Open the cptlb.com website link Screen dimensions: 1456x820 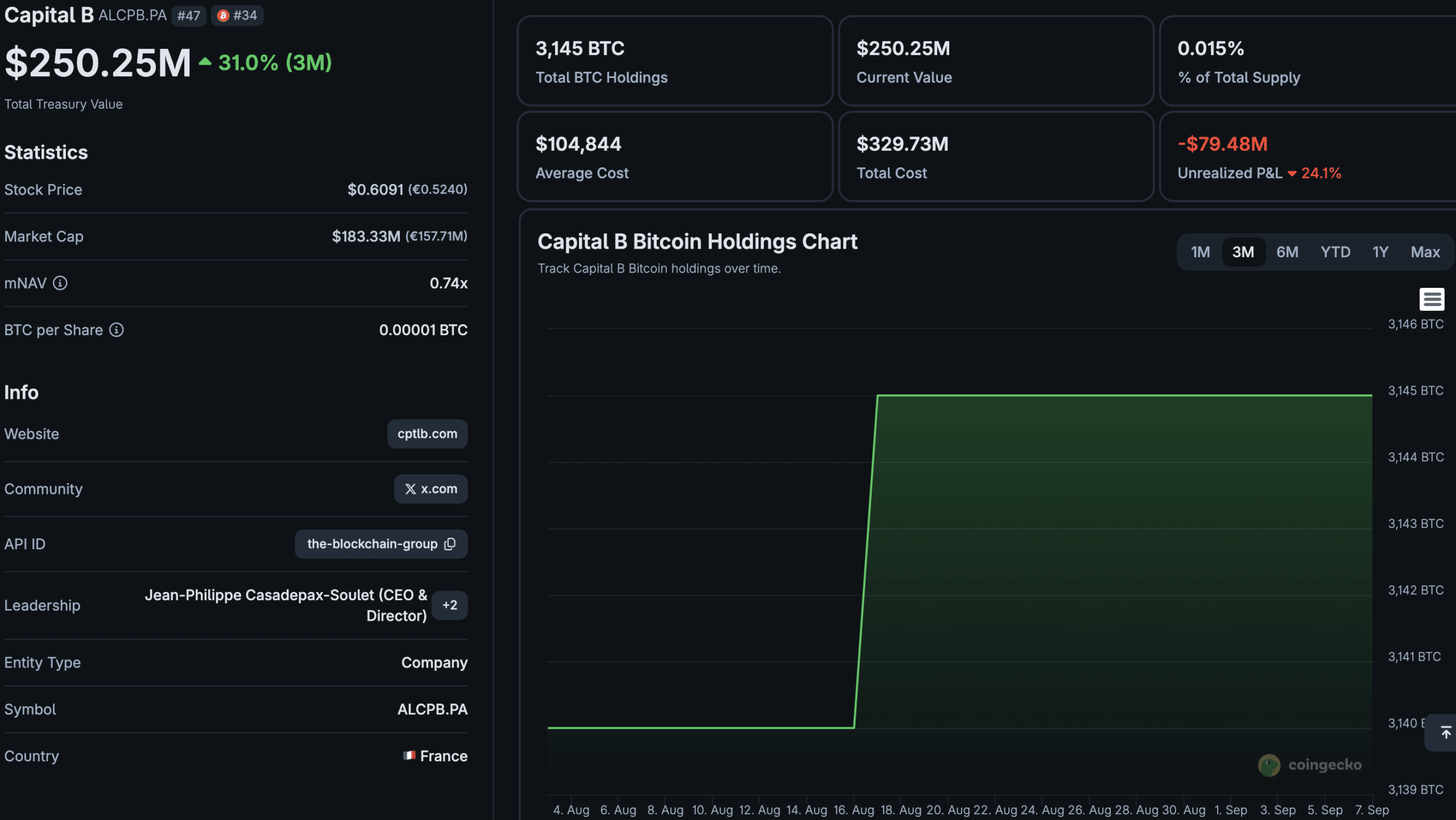[x=427, y=434]
